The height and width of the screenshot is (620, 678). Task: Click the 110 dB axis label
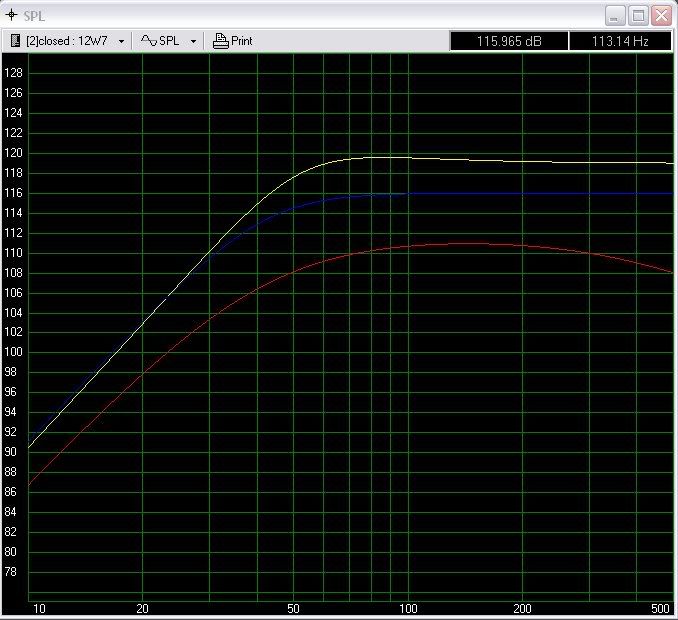coord(13,253)
